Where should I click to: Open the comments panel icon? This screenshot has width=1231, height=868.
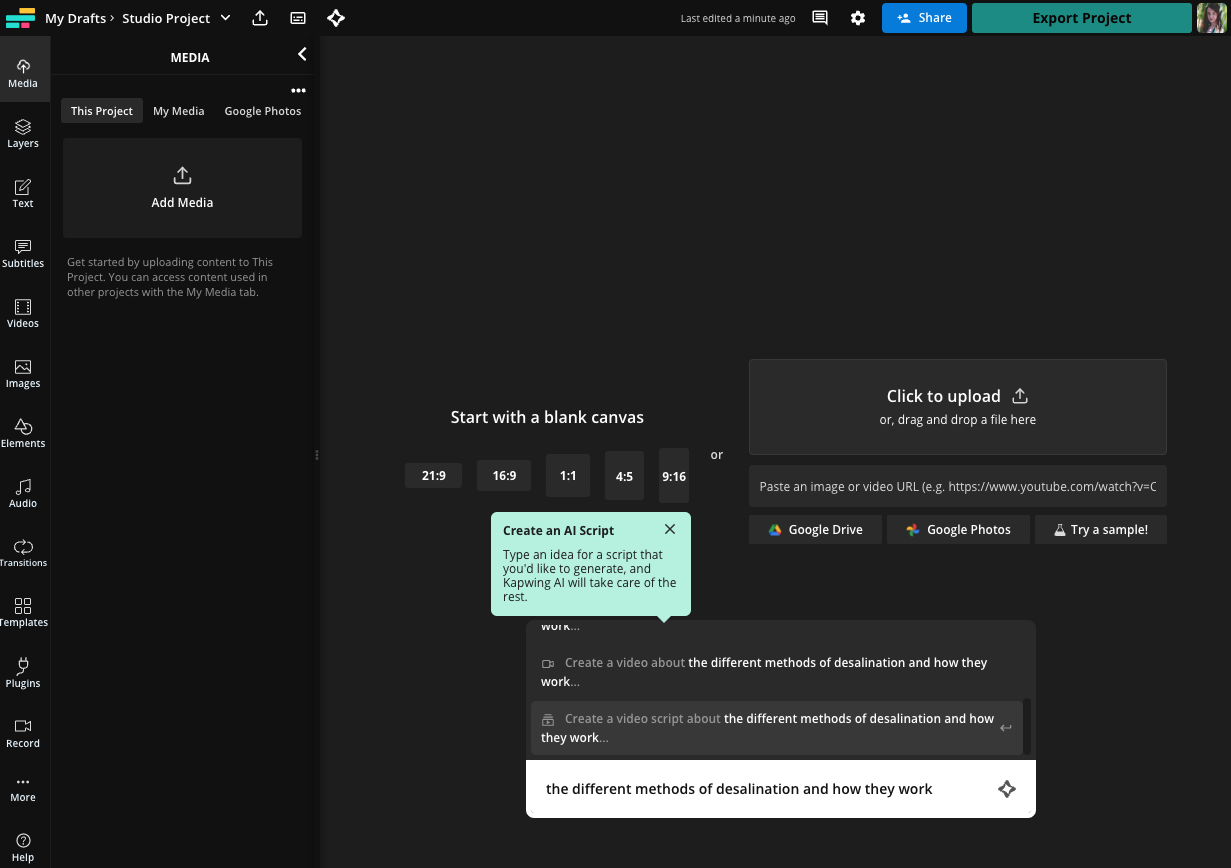[819, 18]
